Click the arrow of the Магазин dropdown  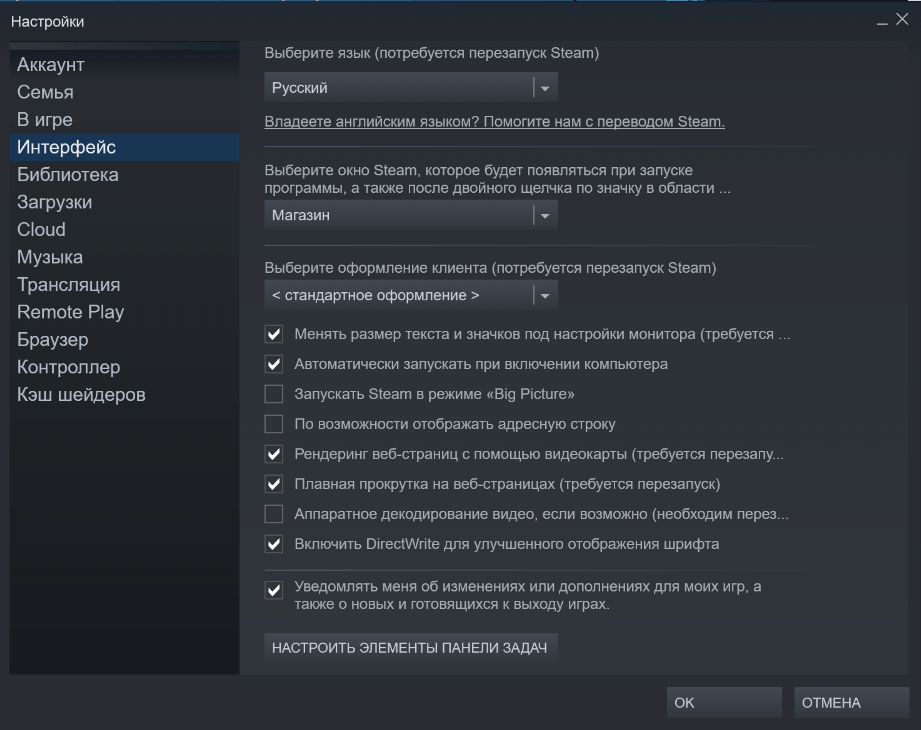point(545,216)
